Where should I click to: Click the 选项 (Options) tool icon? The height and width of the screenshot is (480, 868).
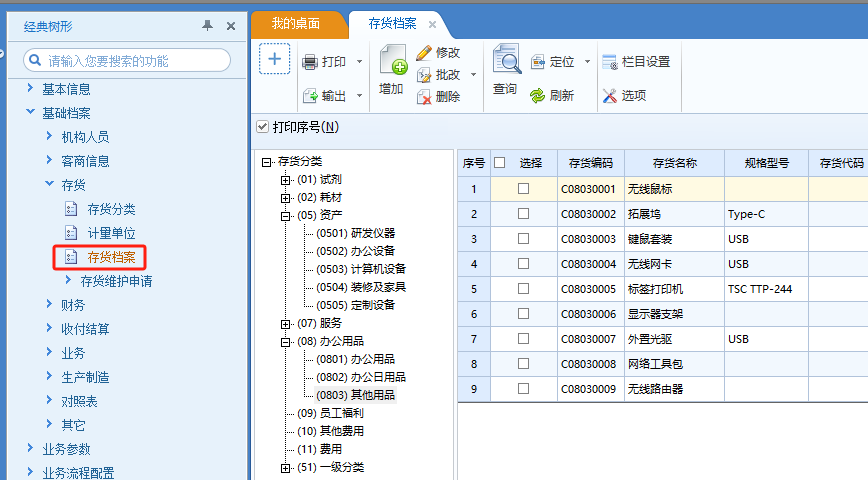[610, 96]
